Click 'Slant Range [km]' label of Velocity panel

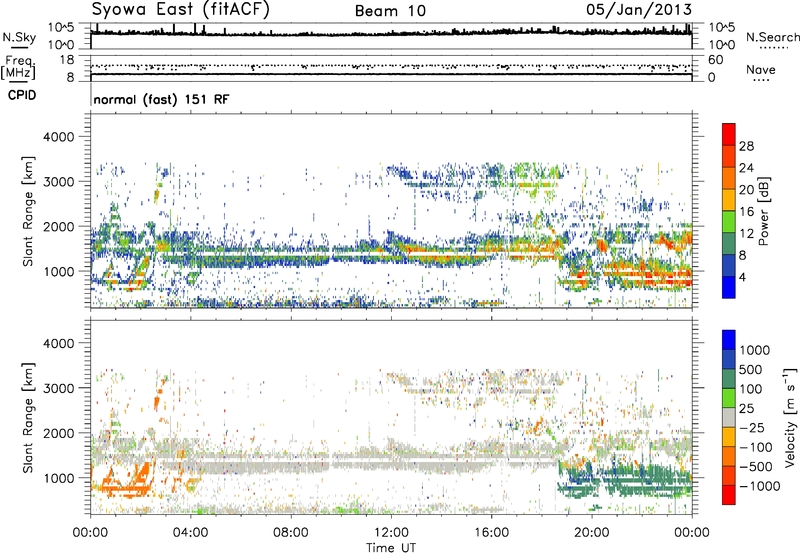tap(28, 418)
